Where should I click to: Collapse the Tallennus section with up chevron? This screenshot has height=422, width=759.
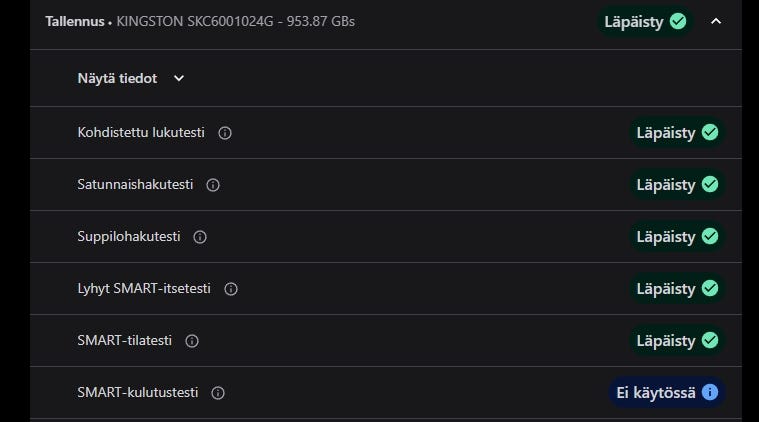(x=716, y=21)
